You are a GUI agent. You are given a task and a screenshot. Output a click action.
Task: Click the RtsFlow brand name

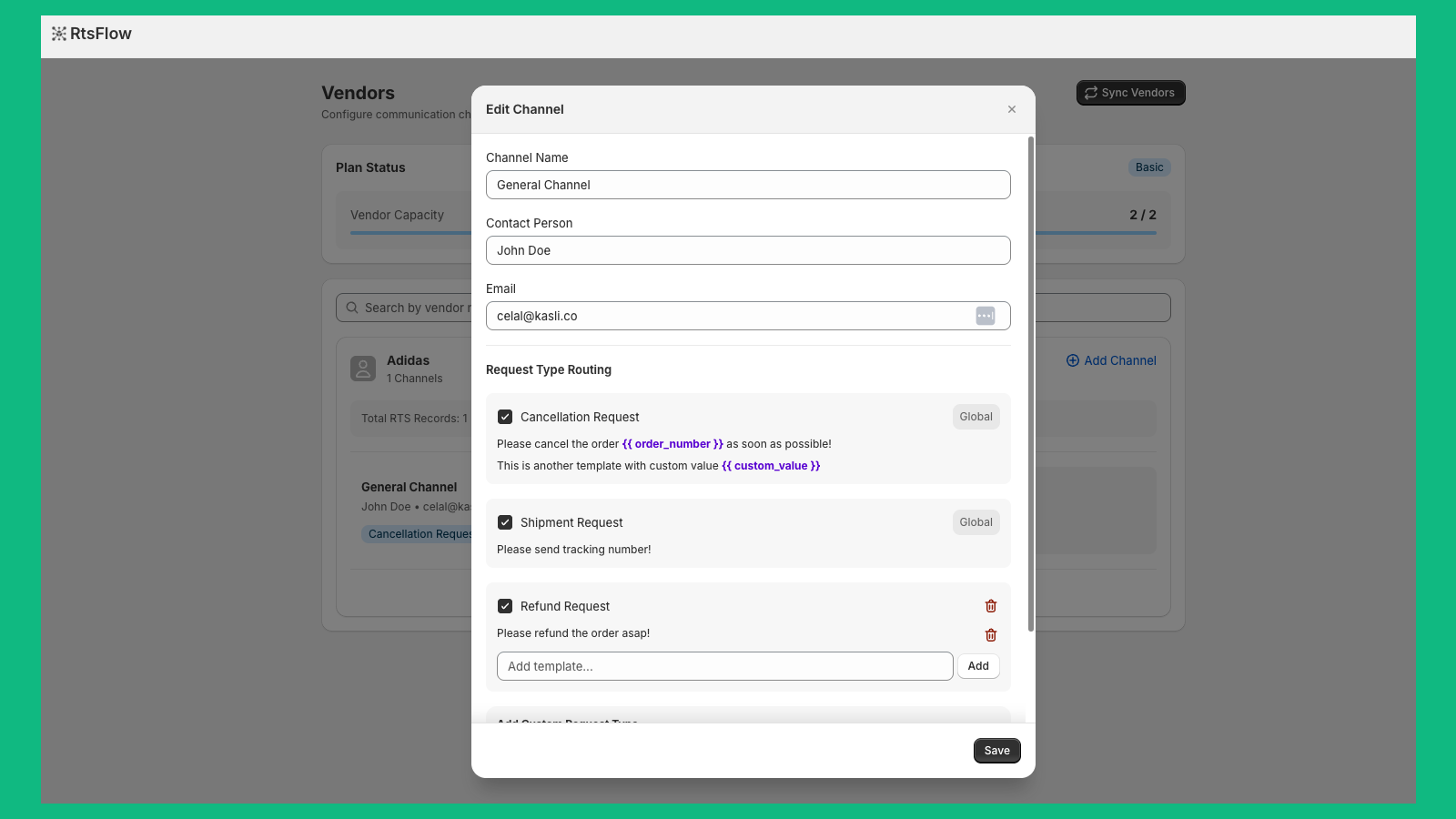click(x=101, y=34)
